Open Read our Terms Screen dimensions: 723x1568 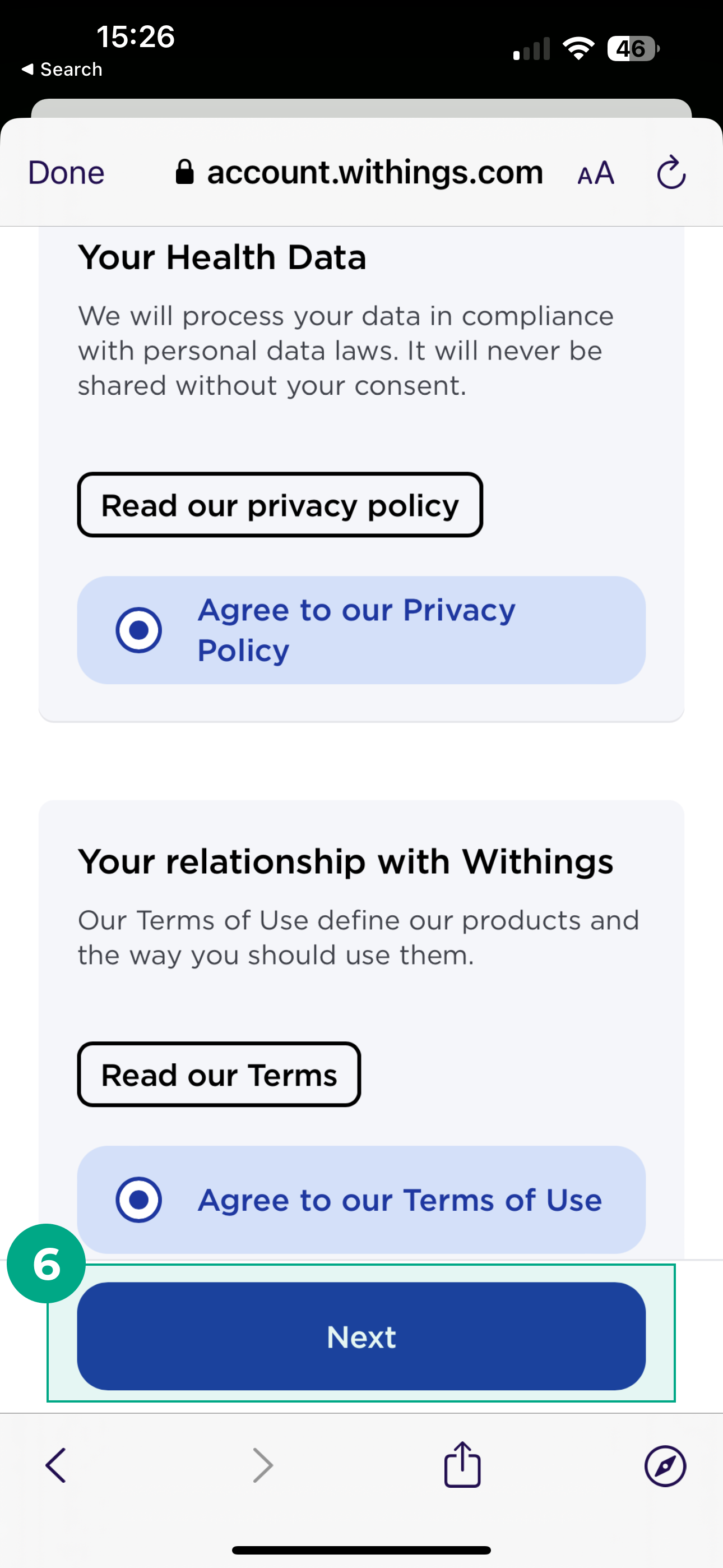point(219,1074)
